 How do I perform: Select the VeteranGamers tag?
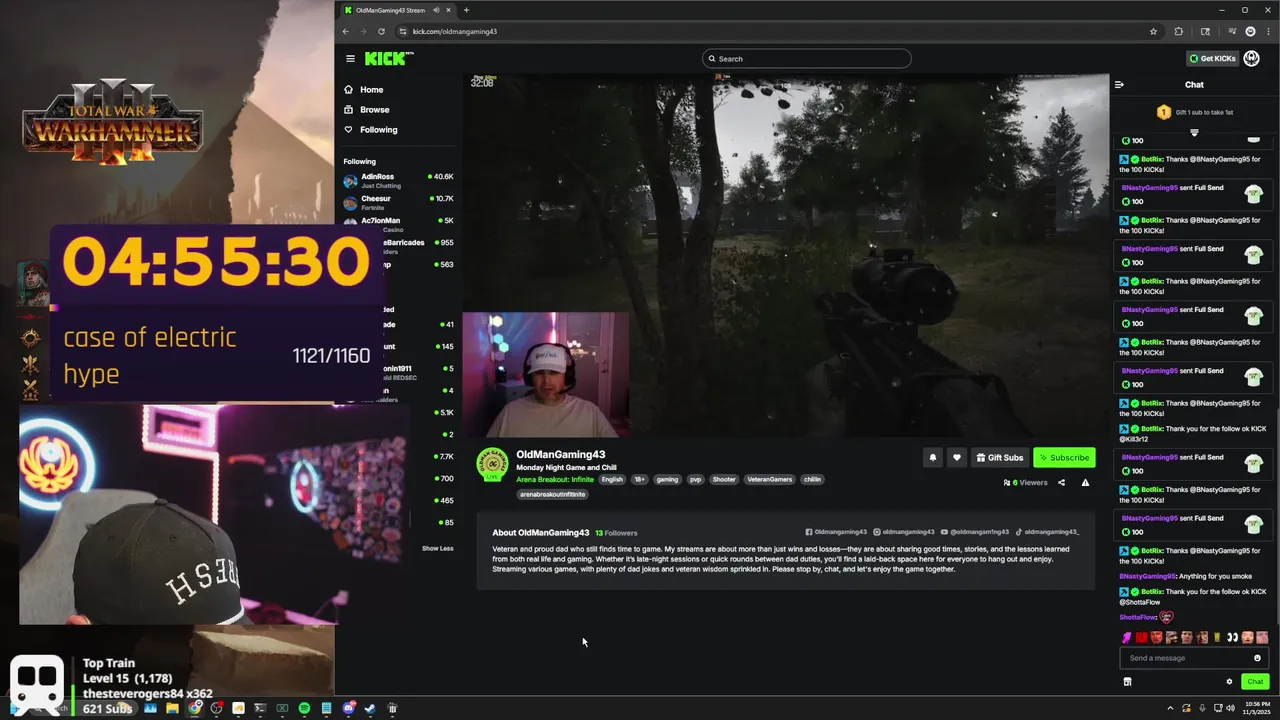(x=769, y=480)
